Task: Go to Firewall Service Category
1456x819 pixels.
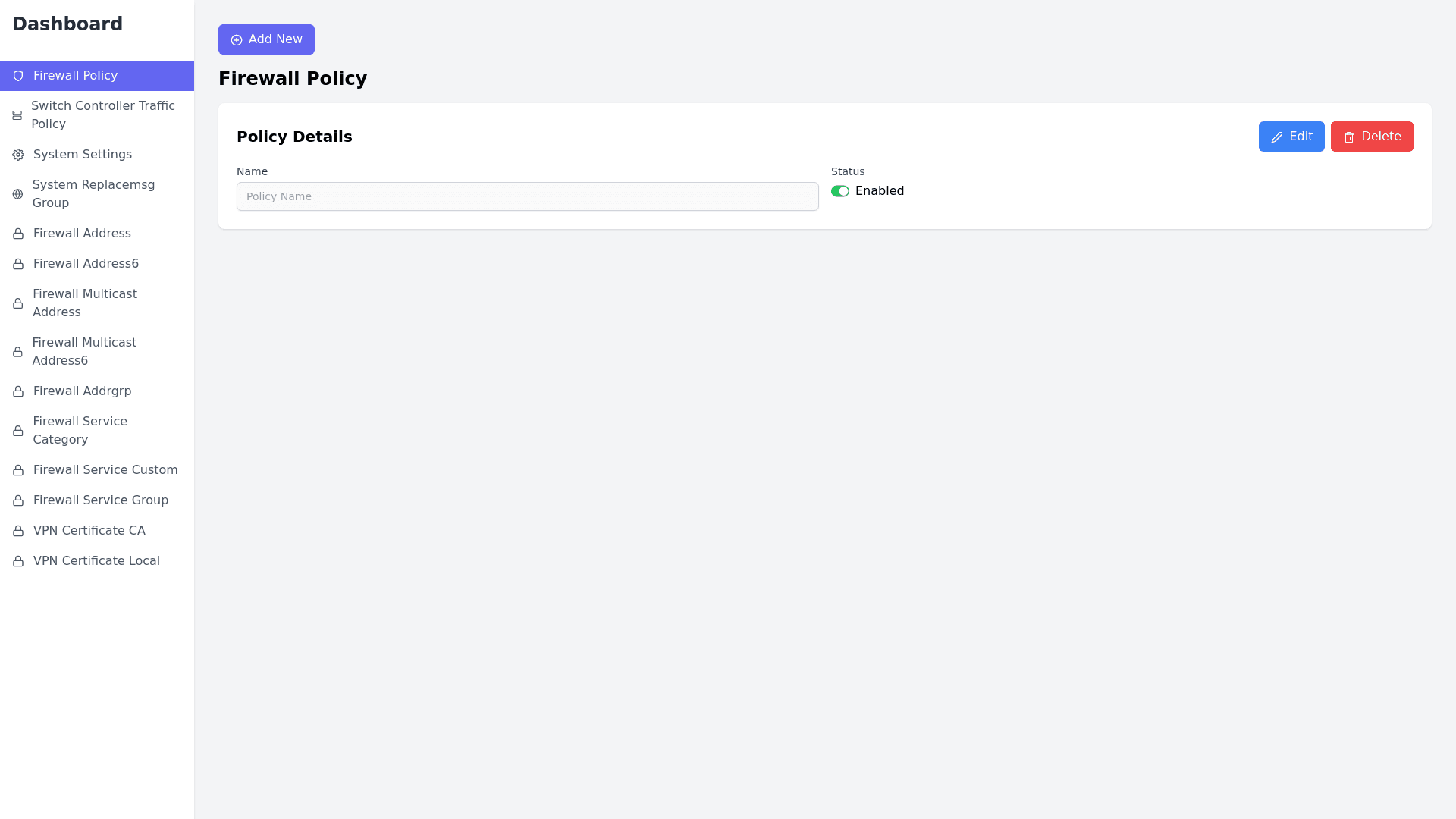Action: pyautogui.click(x=80, y=431)
